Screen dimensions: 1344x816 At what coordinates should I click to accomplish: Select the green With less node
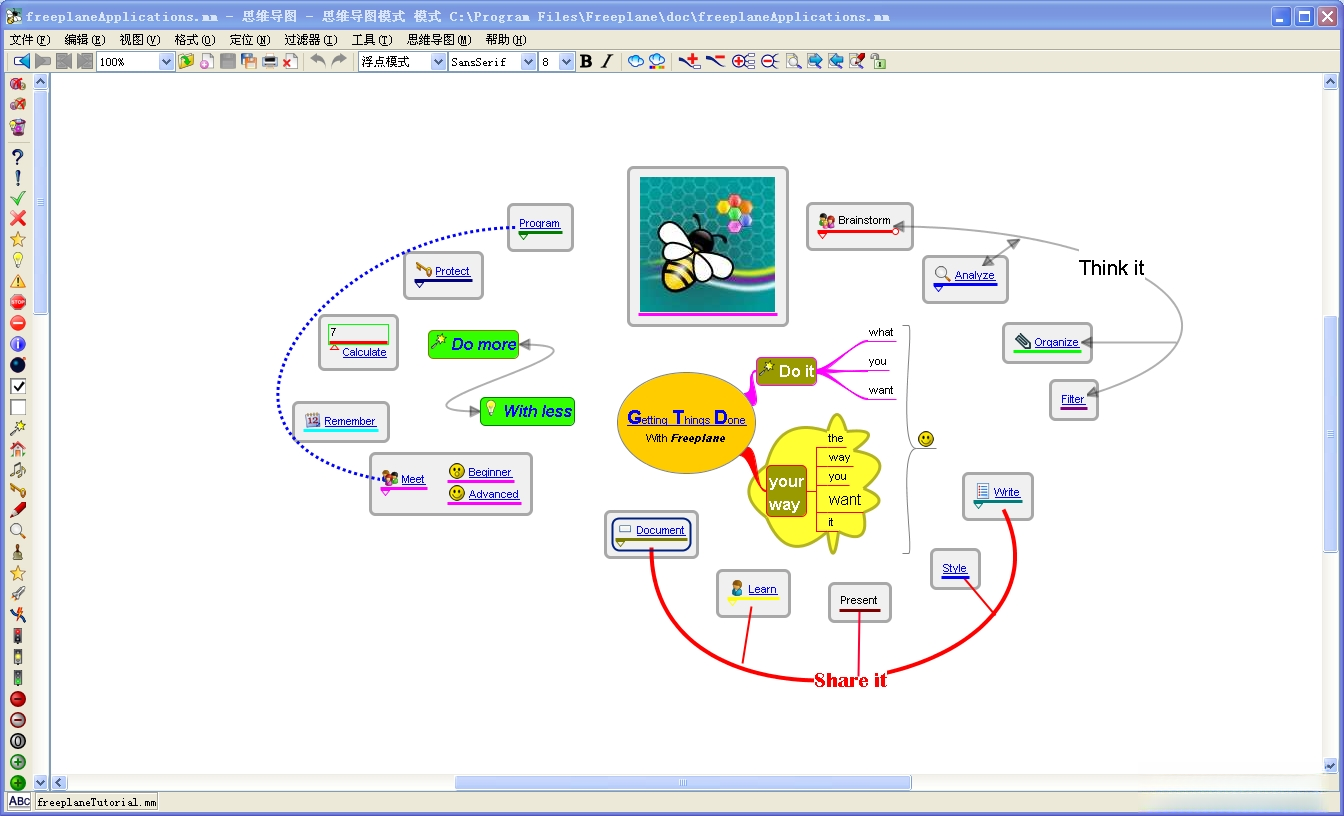pyautogui.click(x=527, y=411)
